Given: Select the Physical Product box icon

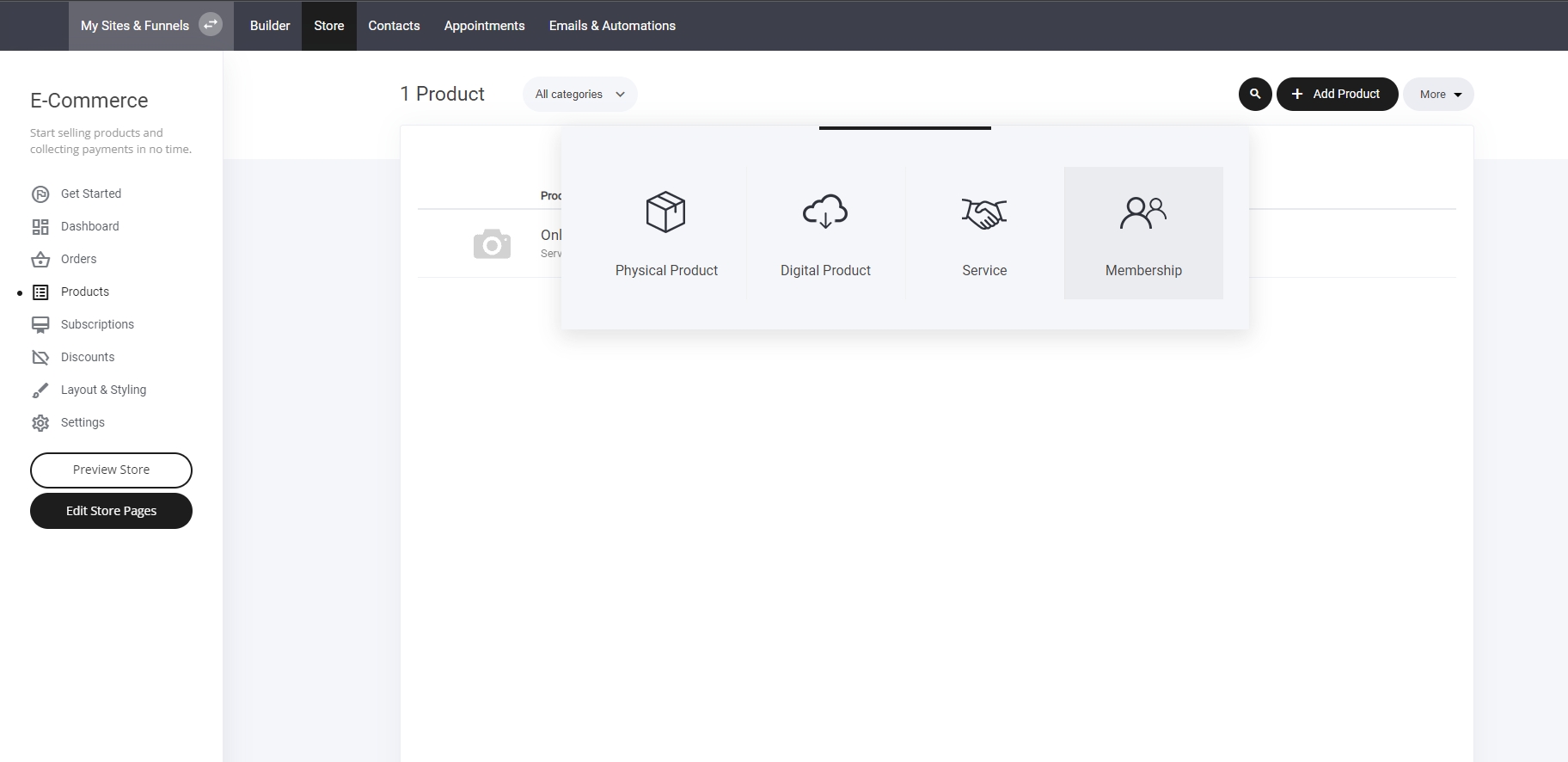Looking at the screenshot, I should click(x=665, y=212).
